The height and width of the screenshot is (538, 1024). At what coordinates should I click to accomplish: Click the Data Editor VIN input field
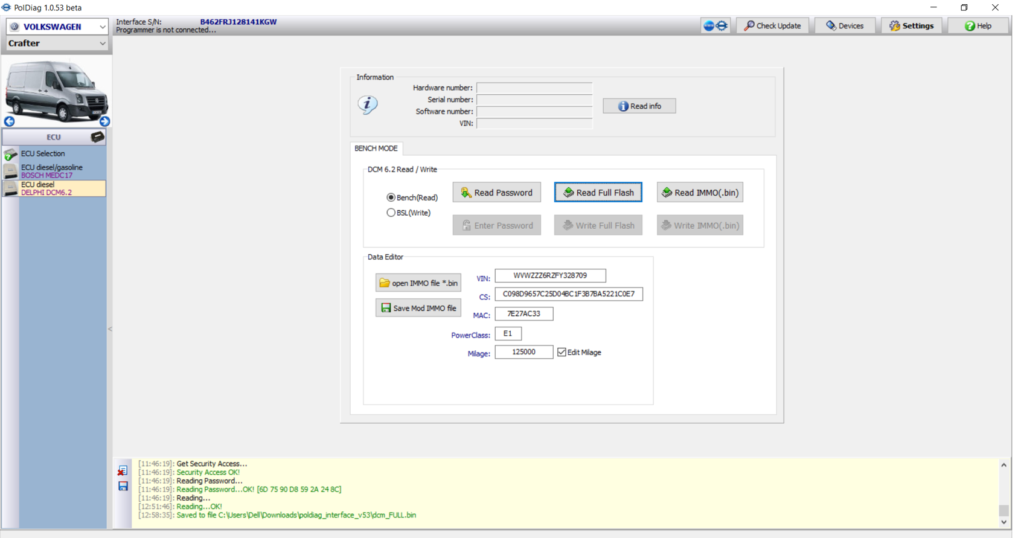(550, 276)
